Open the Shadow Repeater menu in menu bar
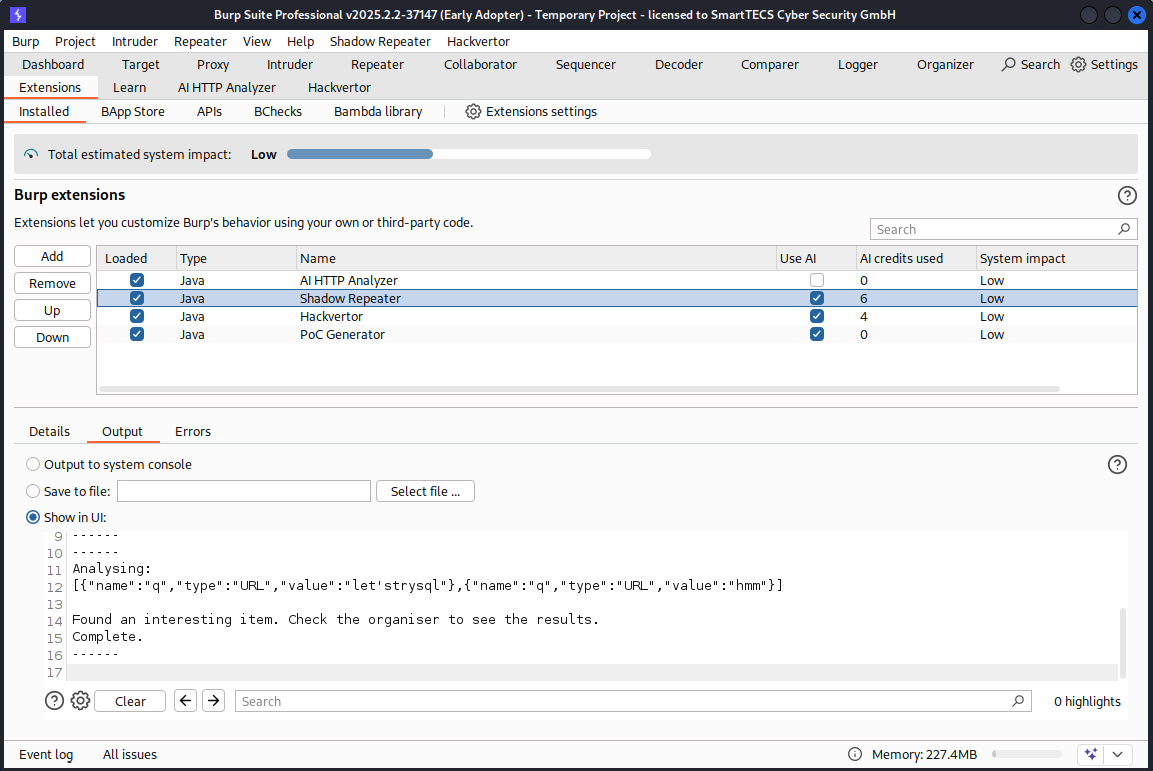The height and width of the screenshot is (771, 1153). tap(380, 42)
